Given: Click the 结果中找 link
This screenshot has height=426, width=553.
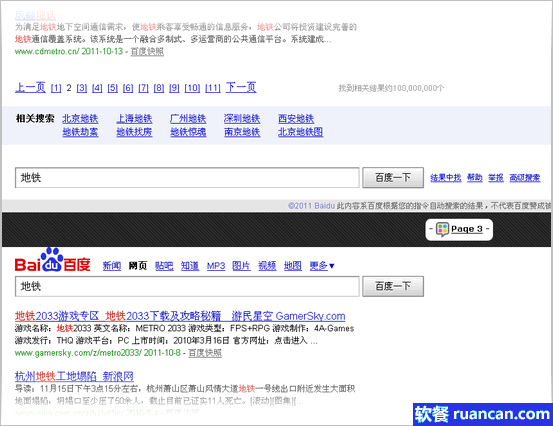Looking at the screenshot, I should [x=445, y=178].
